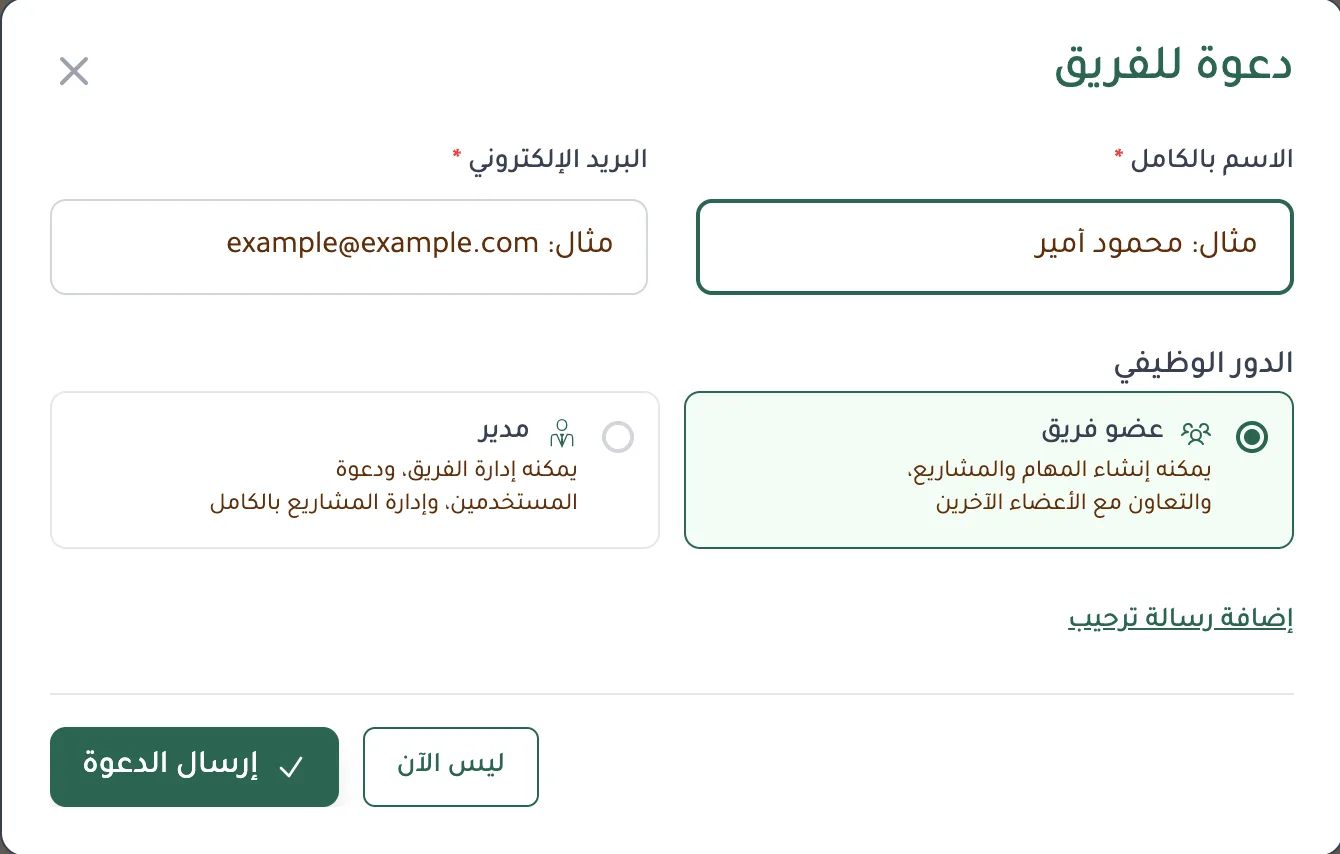Click the دعوة للفريق dialog title

pos(1173,66)
